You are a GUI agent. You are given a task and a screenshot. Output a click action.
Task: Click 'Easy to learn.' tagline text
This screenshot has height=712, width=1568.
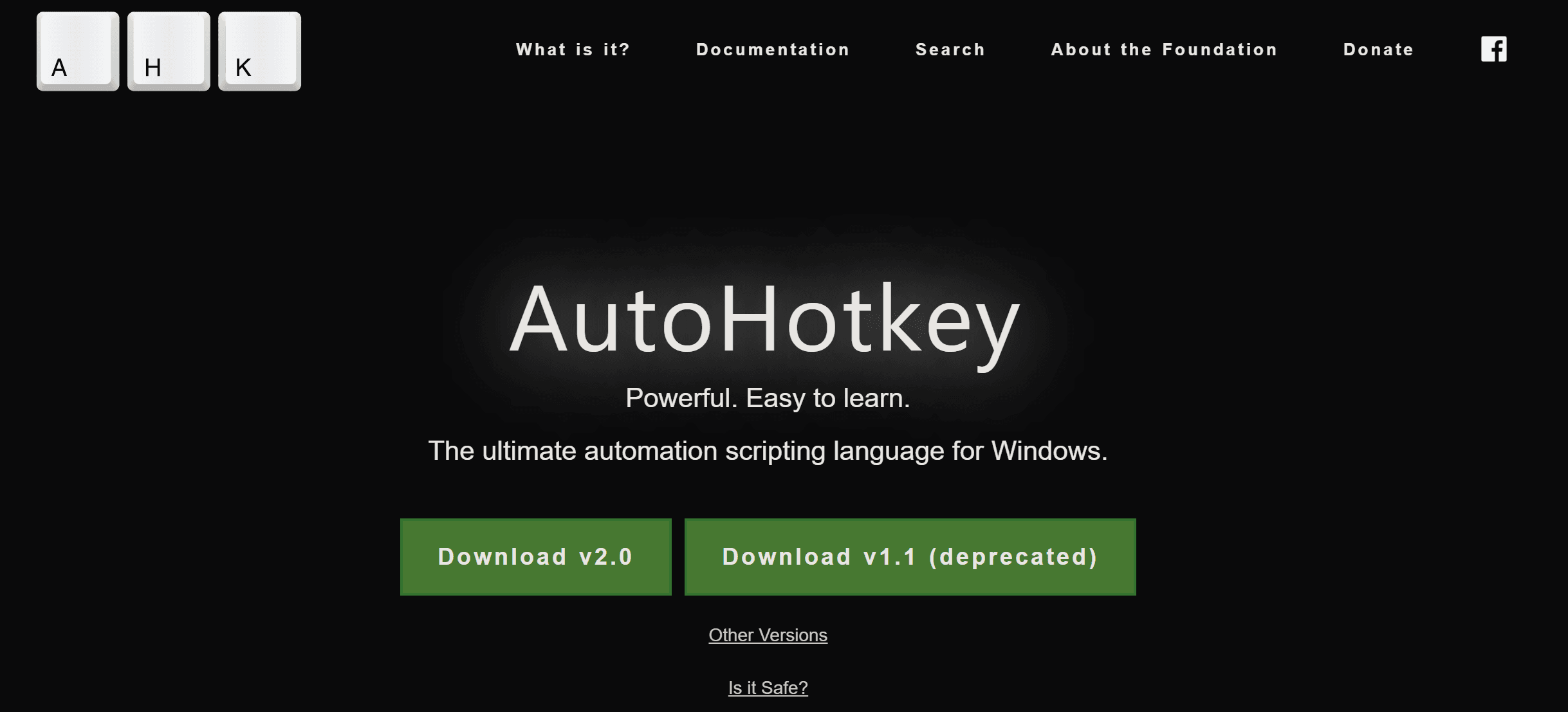827,398
